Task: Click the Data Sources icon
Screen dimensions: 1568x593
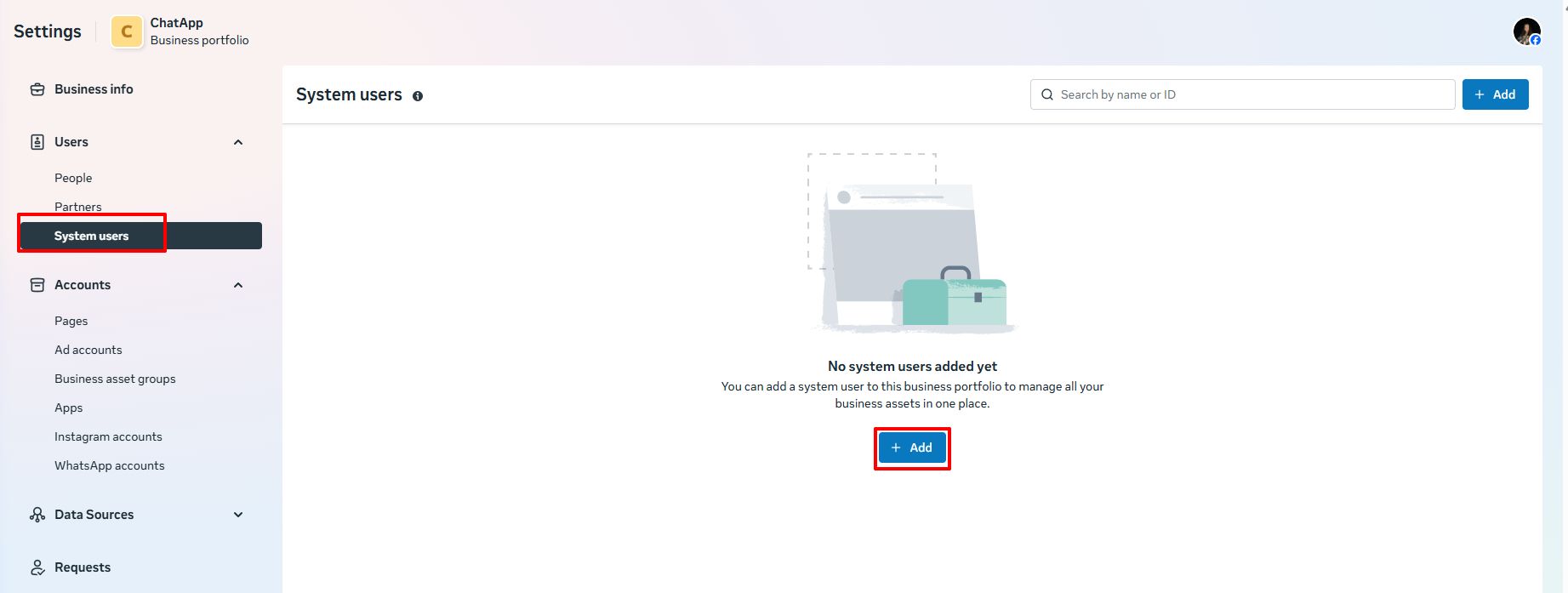Action: pos(37,515)
